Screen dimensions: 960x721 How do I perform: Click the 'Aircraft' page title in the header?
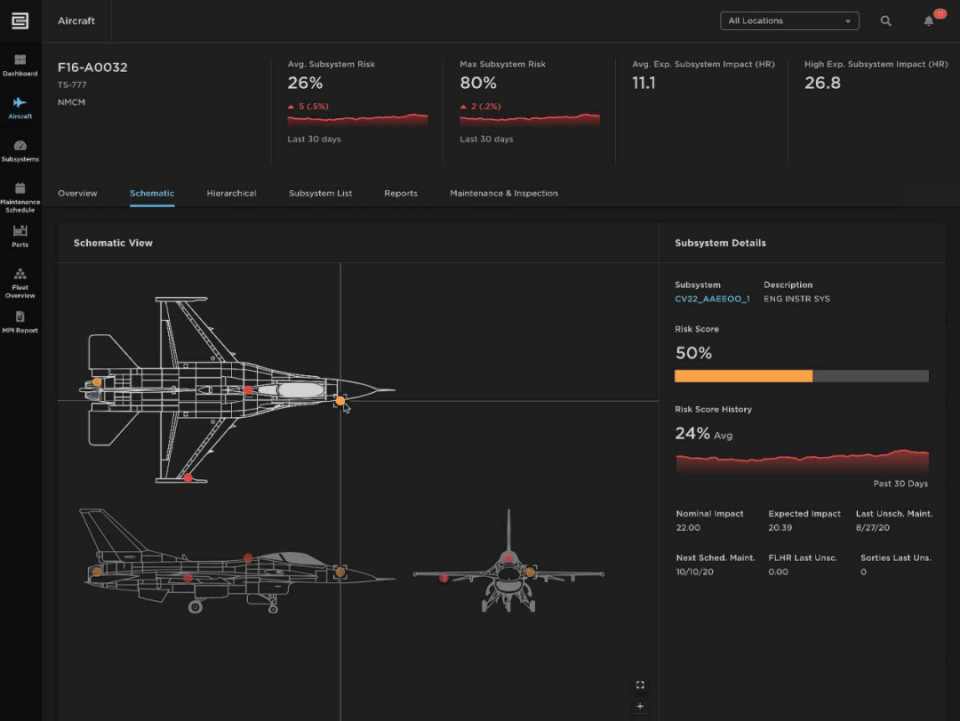coord(77,21)
